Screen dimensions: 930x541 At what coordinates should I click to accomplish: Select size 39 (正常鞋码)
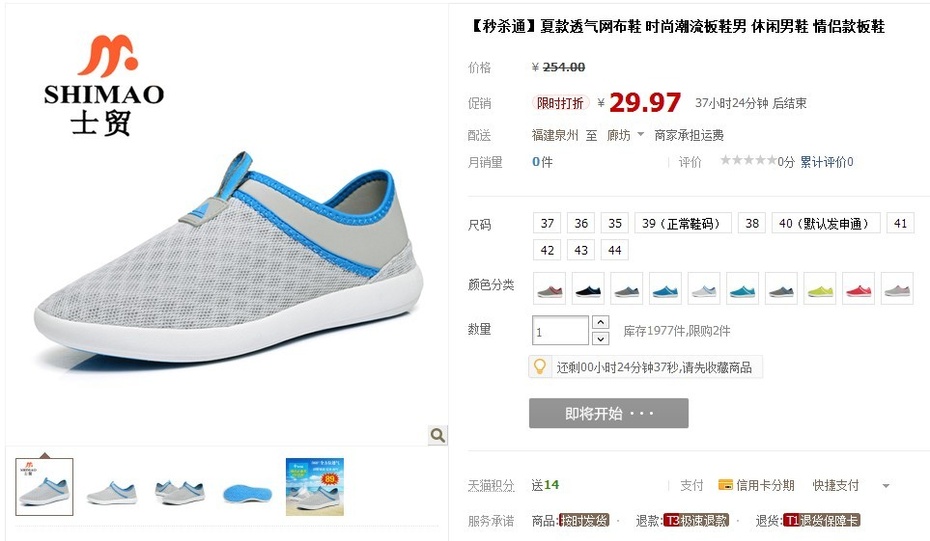point(683,224)
